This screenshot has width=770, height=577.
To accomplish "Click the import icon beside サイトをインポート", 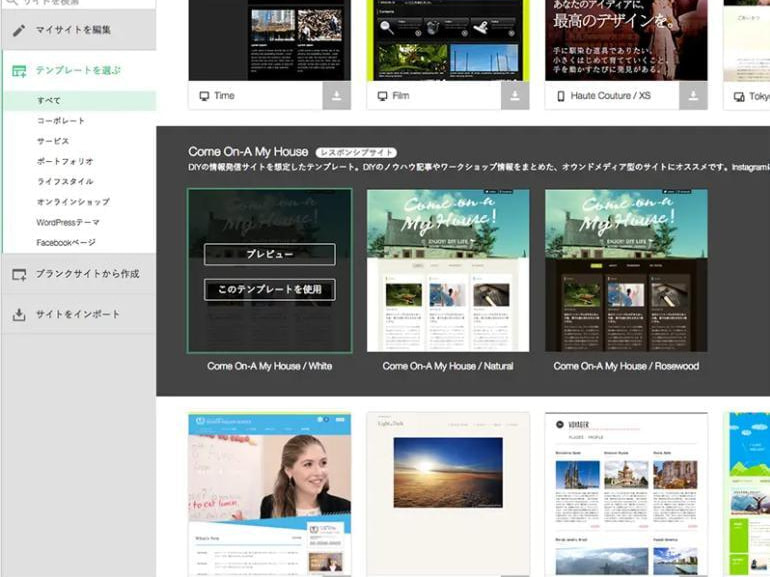I will click(19, 314).
